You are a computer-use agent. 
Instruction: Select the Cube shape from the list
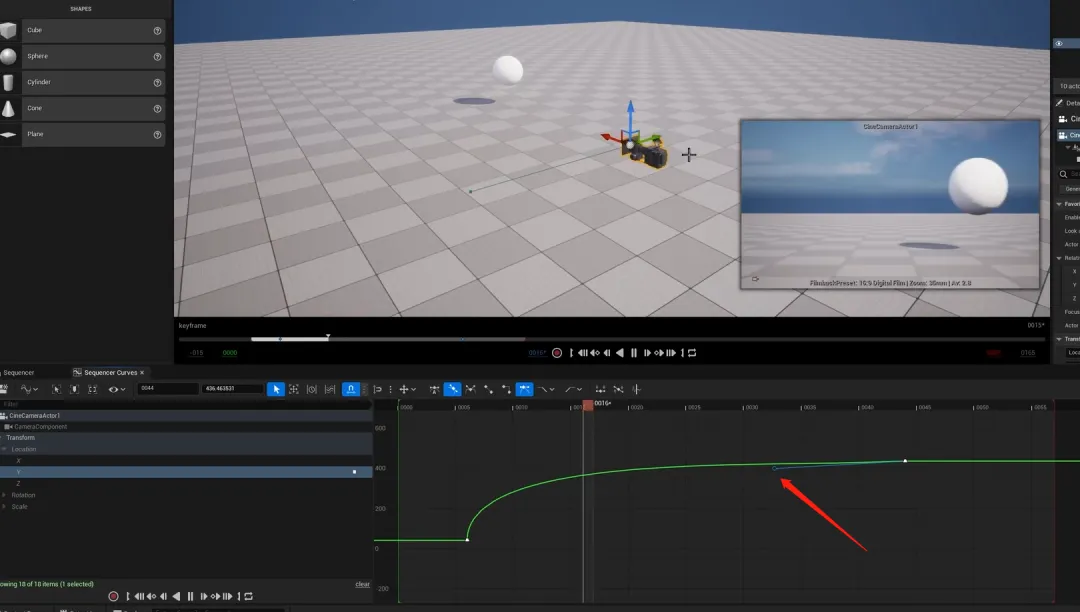[x=80, y=31]
